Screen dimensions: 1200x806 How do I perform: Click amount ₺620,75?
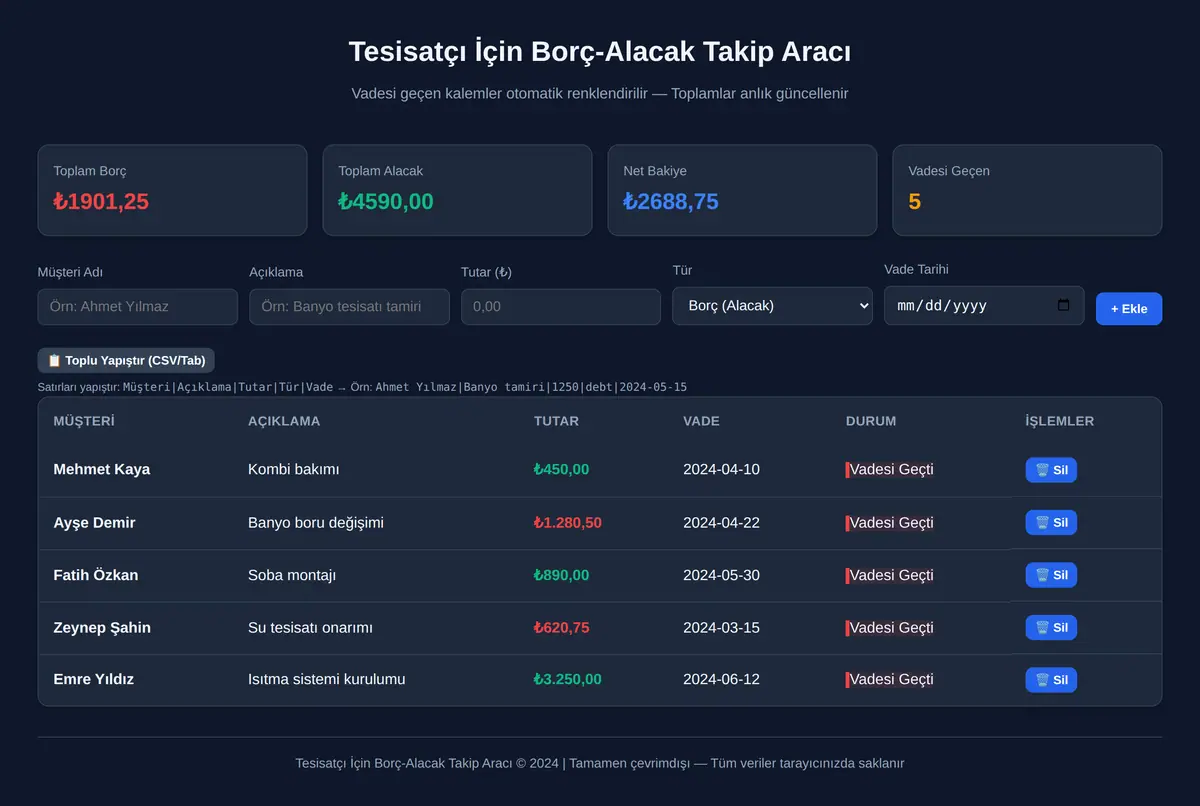pyautogui.click(x=562, y=628)
